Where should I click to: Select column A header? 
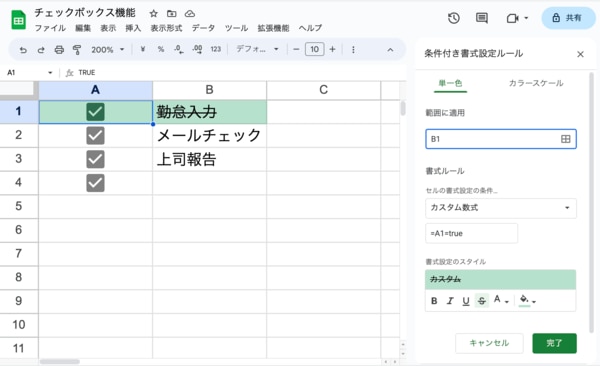click(x=95, y=90)
